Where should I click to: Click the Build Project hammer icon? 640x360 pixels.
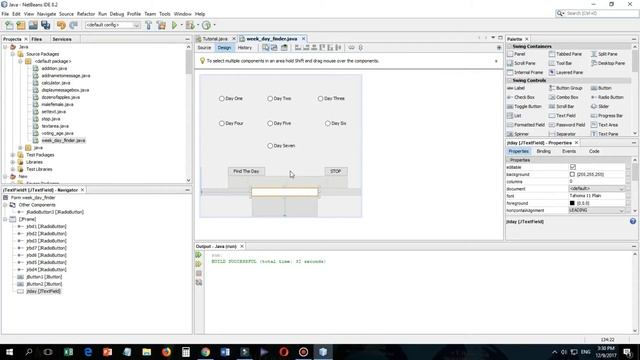pos(149,25)
